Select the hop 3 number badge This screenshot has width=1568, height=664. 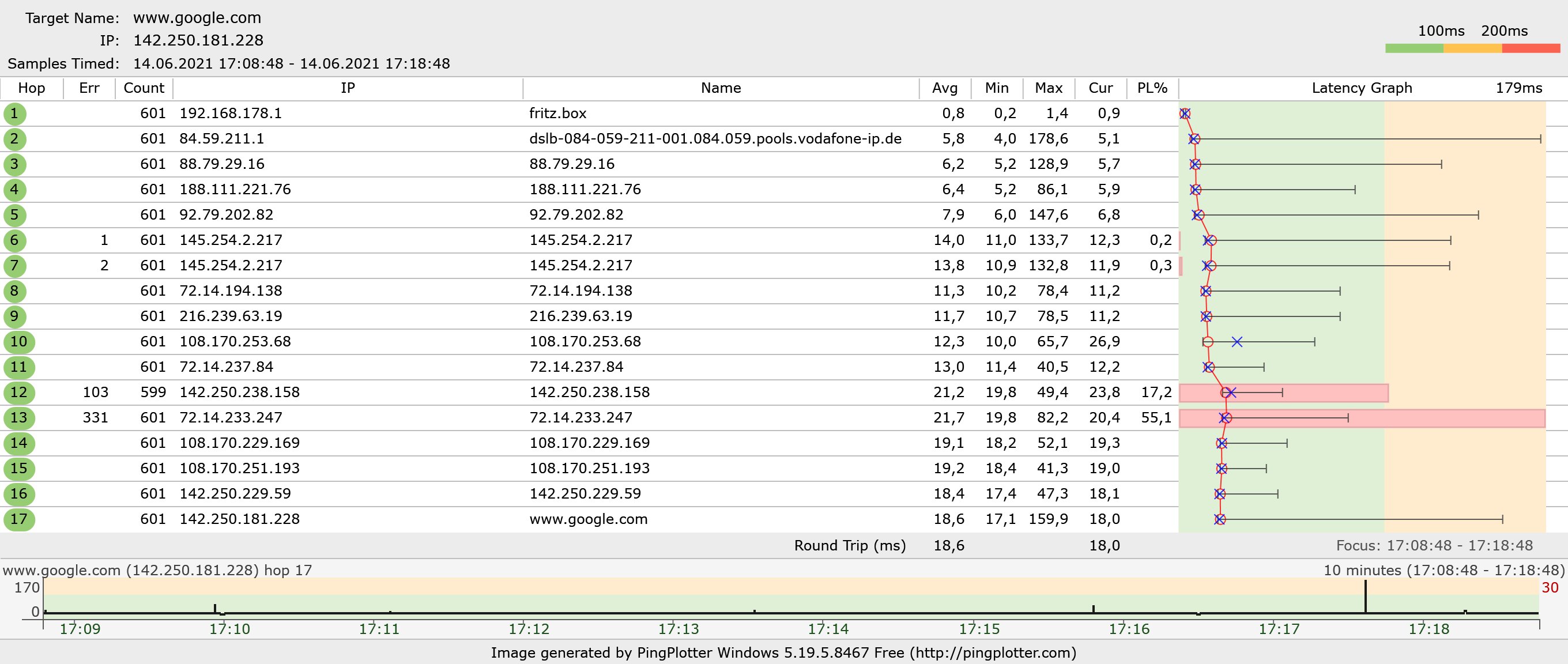point(14,164)
